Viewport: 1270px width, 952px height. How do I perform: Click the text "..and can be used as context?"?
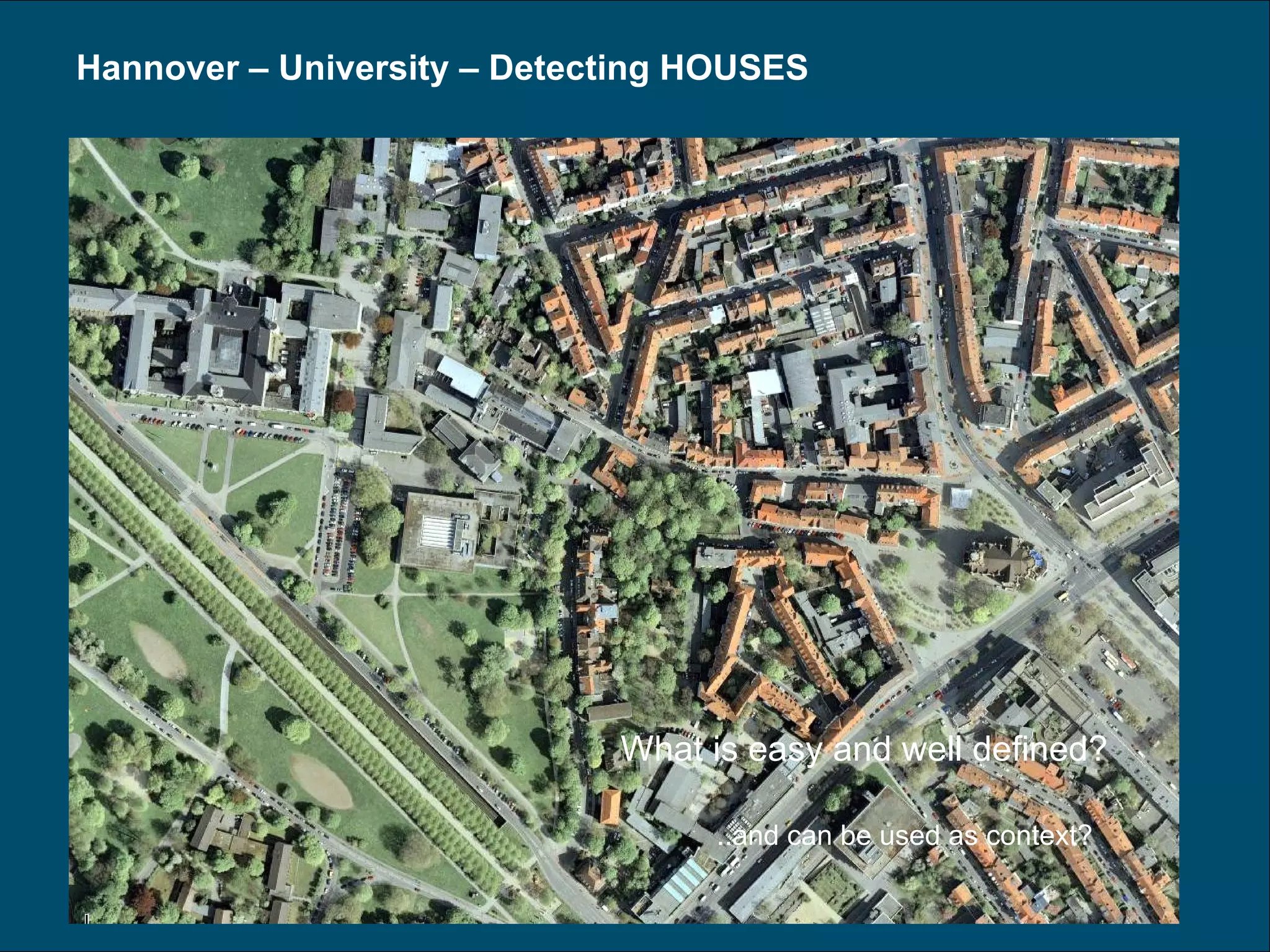pyautogui.click(x=903, y=836)
